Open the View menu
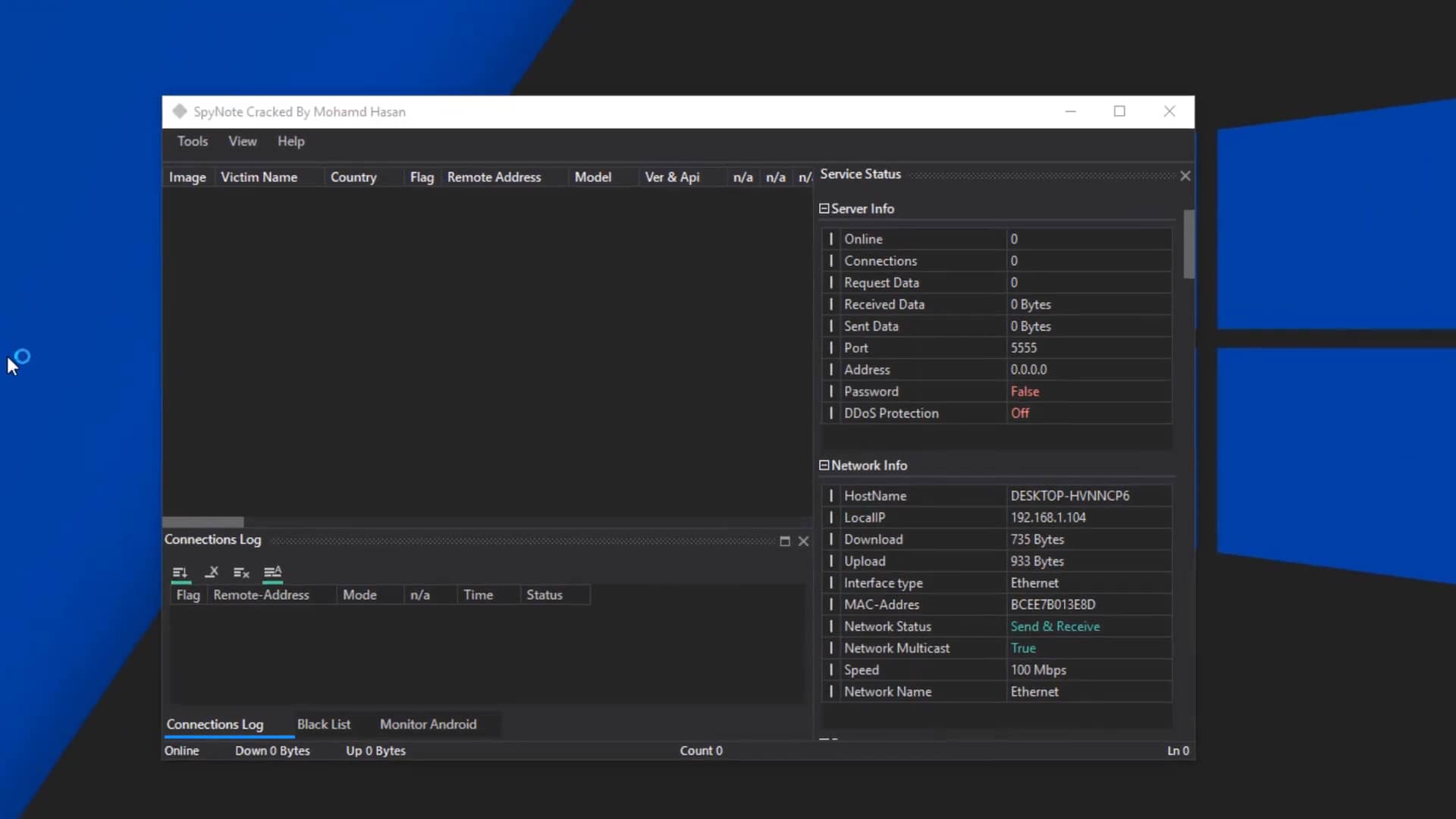The width and height of the screenshot is (1456, 819). point(243,141)
